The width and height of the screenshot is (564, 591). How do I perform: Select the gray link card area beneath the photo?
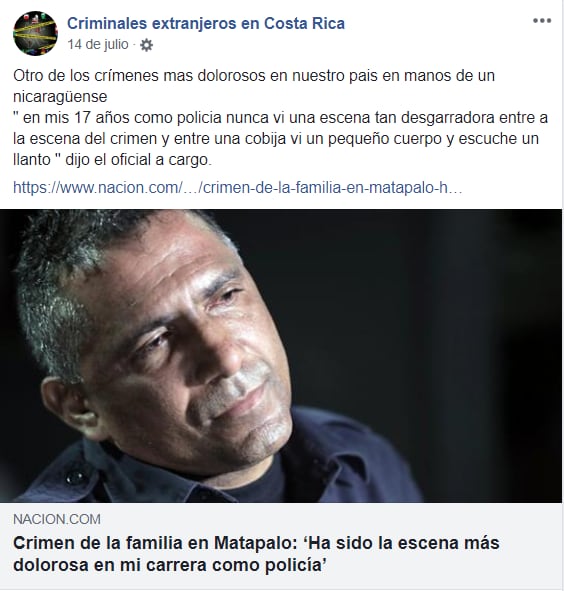[x=281, y=545]
